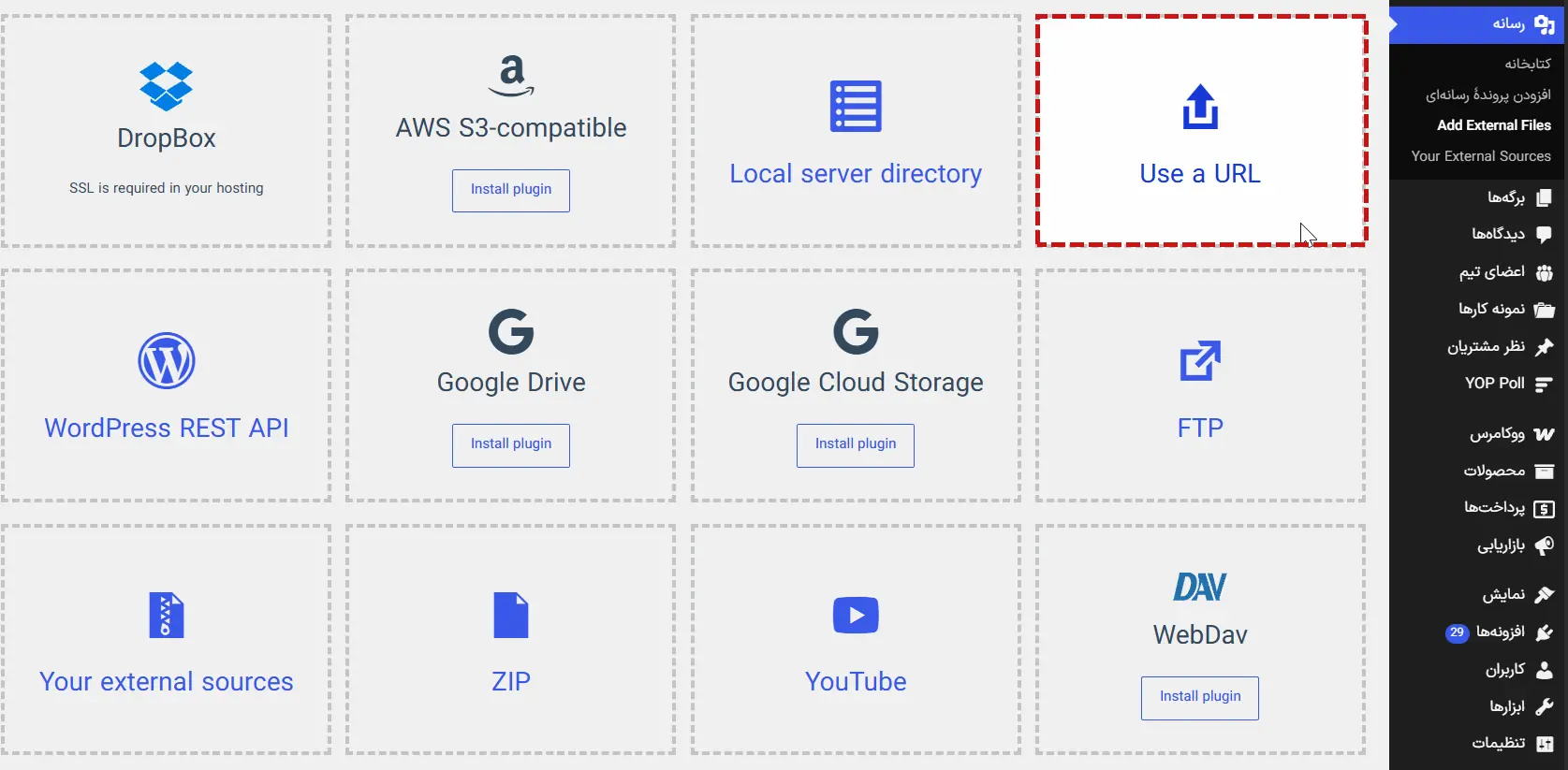Click the Your external sources archive icon
Viewport: 1568px width, 770px height.
[x=167, y=616]
